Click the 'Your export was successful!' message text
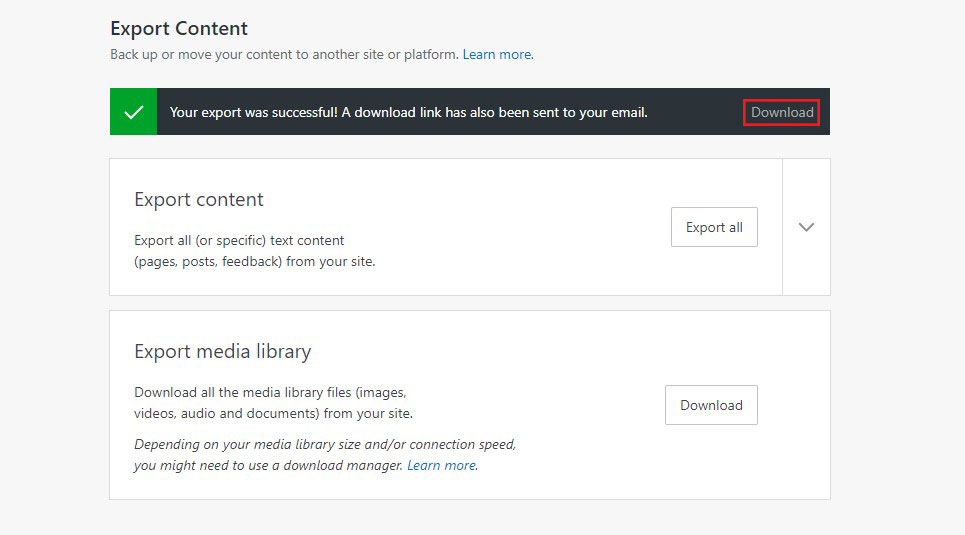The image size is (965, 535). [254, 112]
